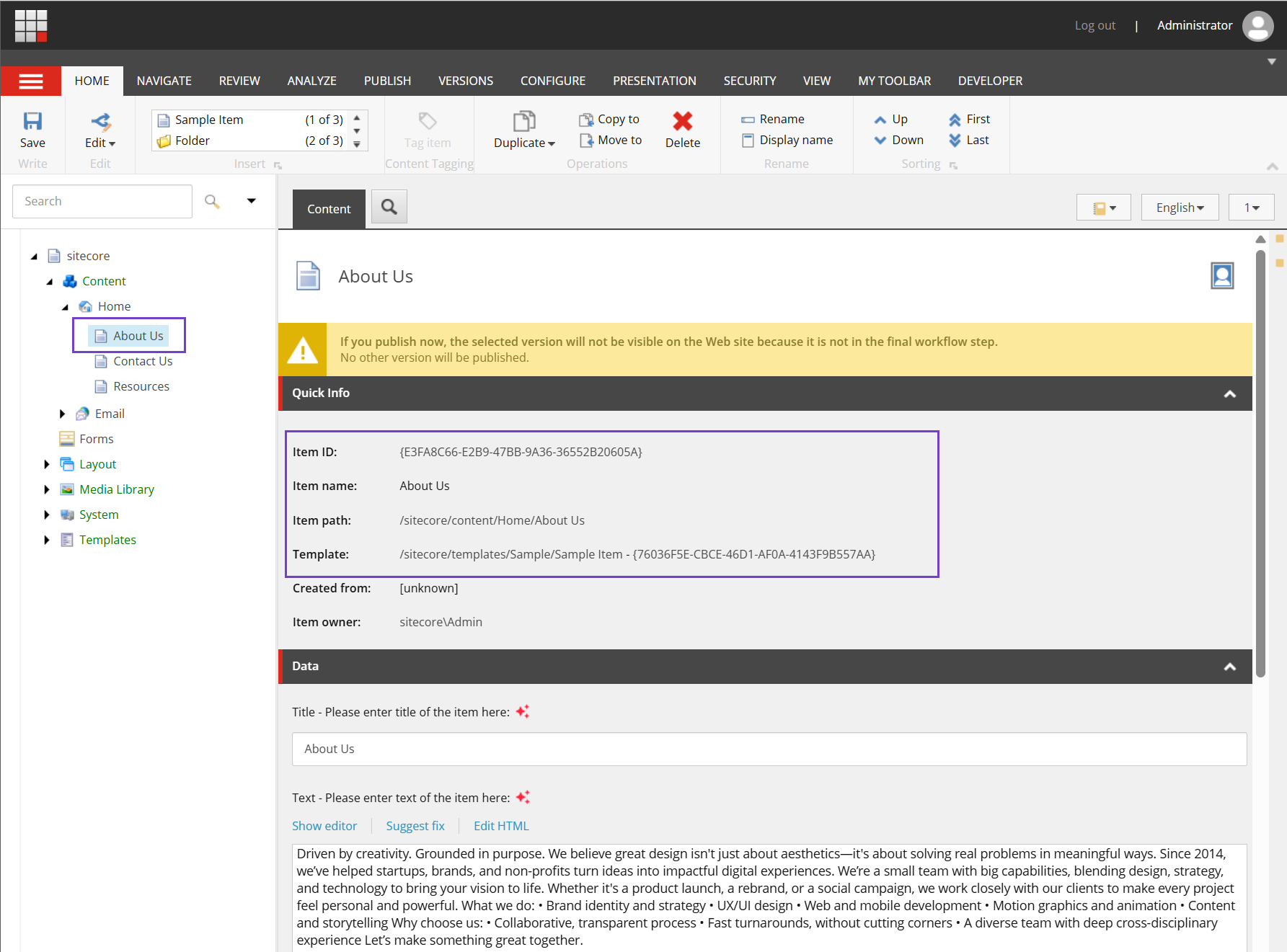Click the Title field containing About Us
The width and height of the screenshot is (1287, 952).
(769, 749)
